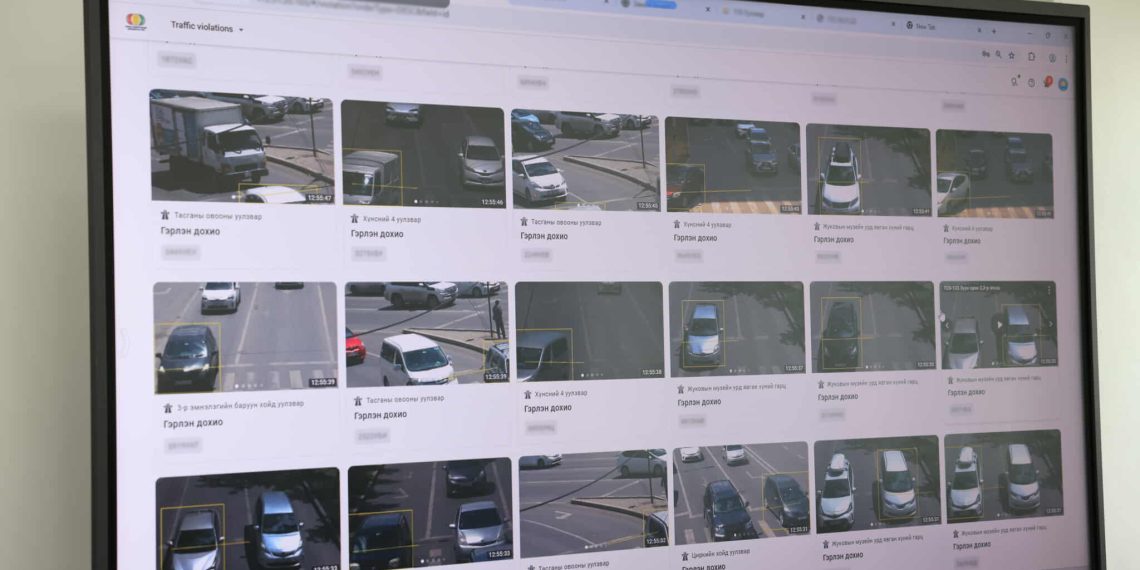Click the road icon beside 'Тасганы овооны уулзвар'
Screen dimensions: 1140x570
coord(165,215)
